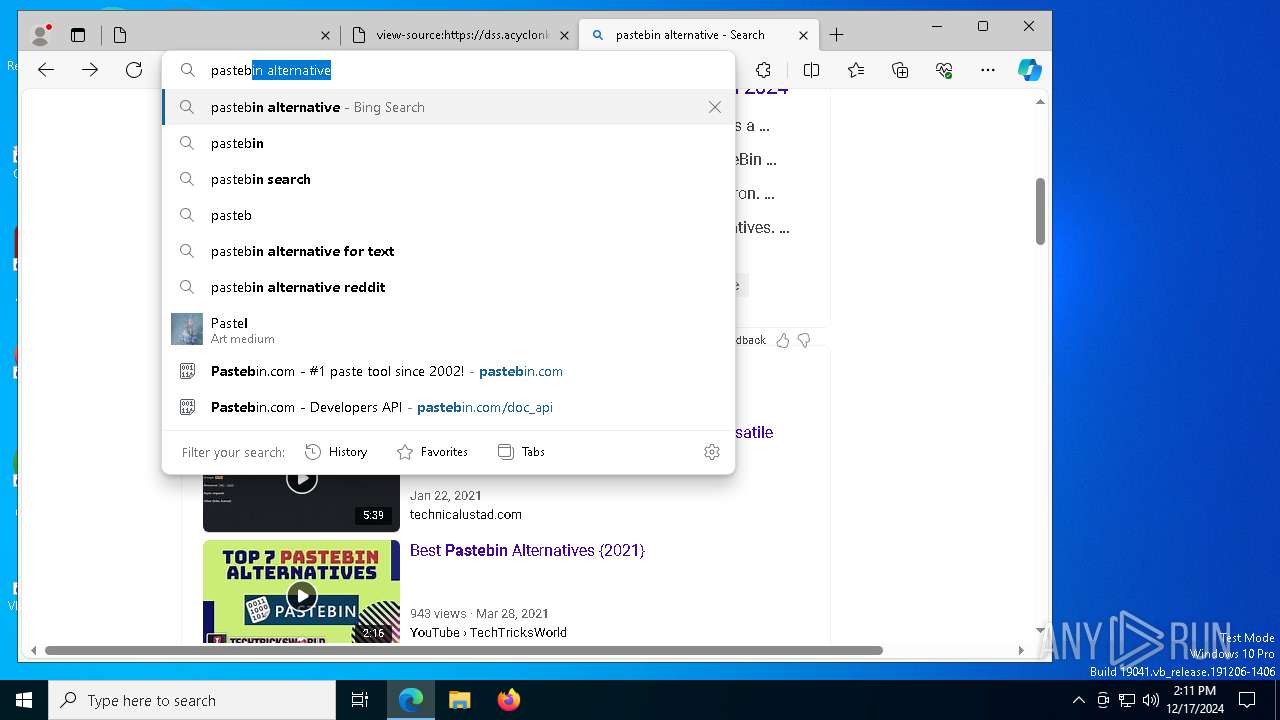Close the 'pastebin alternative - Search' tab

803,35
